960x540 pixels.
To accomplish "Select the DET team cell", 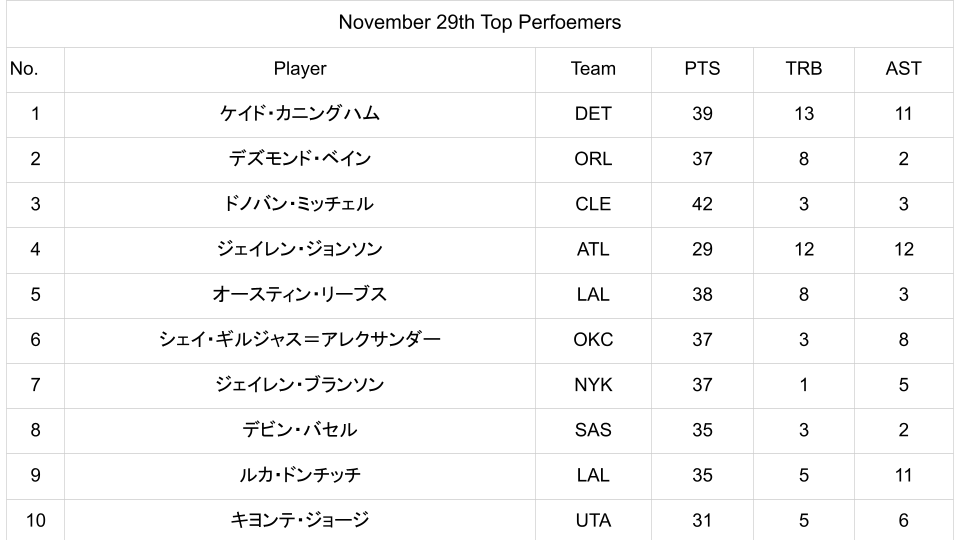I will (x=593, y=114).
